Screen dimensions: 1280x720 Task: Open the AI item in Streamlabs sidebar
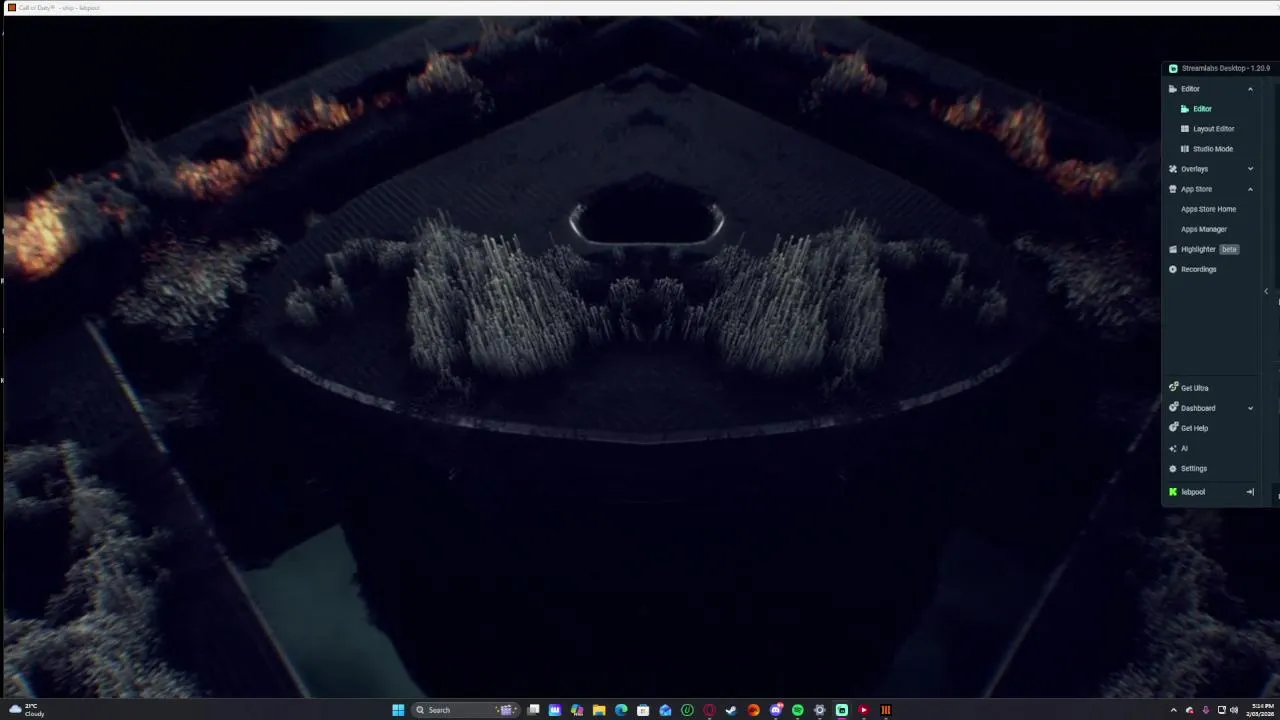point(1179,448)
